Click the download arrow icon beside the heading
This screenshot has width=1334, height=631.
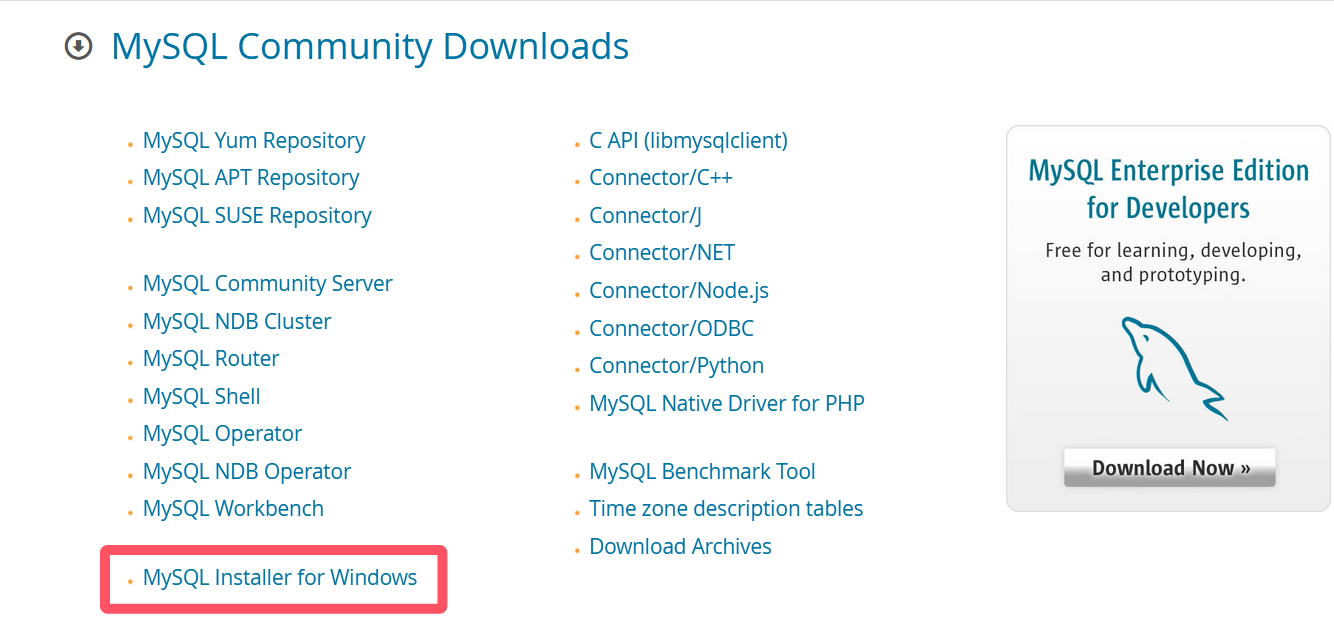click(x=78, y=46)
